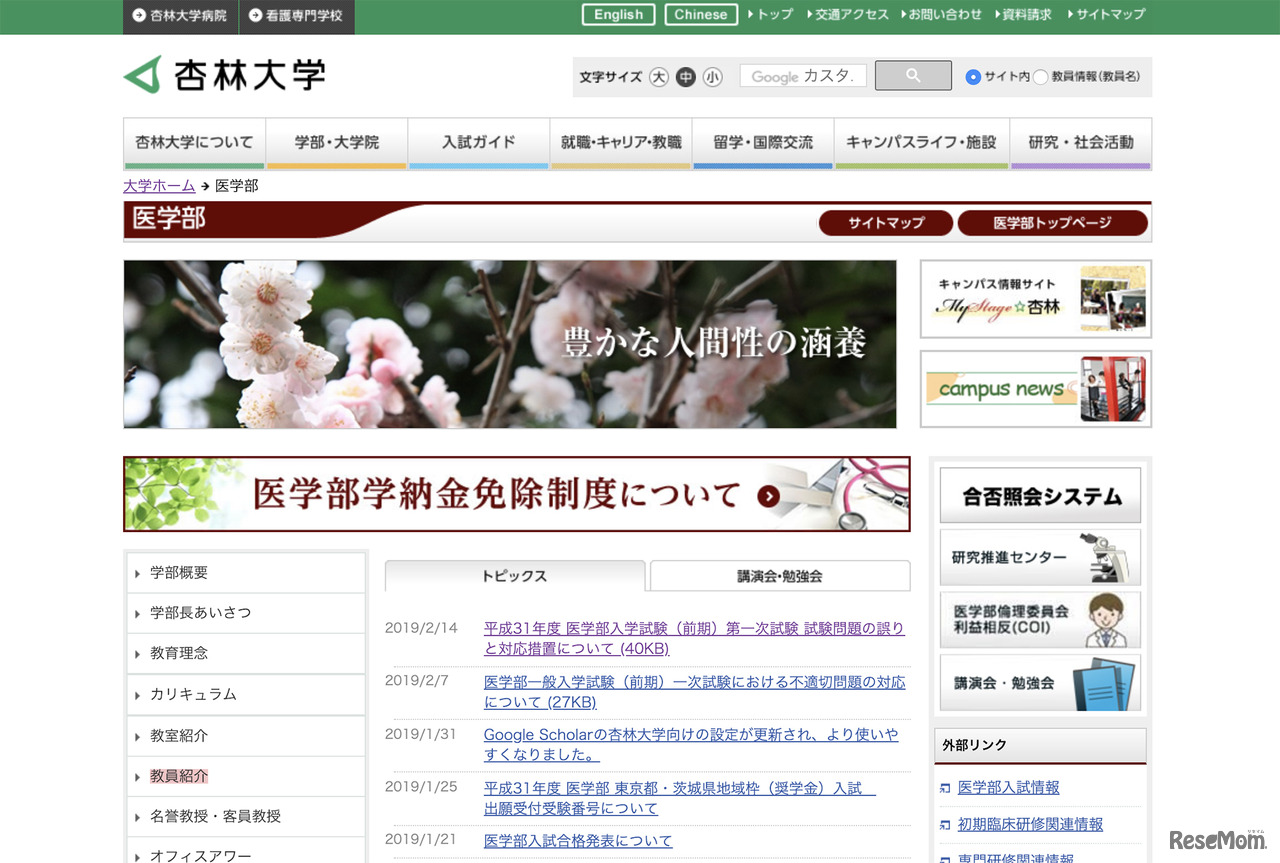
Task: Open the 合否照会システム banner
Action: (x=1040, y=494)
